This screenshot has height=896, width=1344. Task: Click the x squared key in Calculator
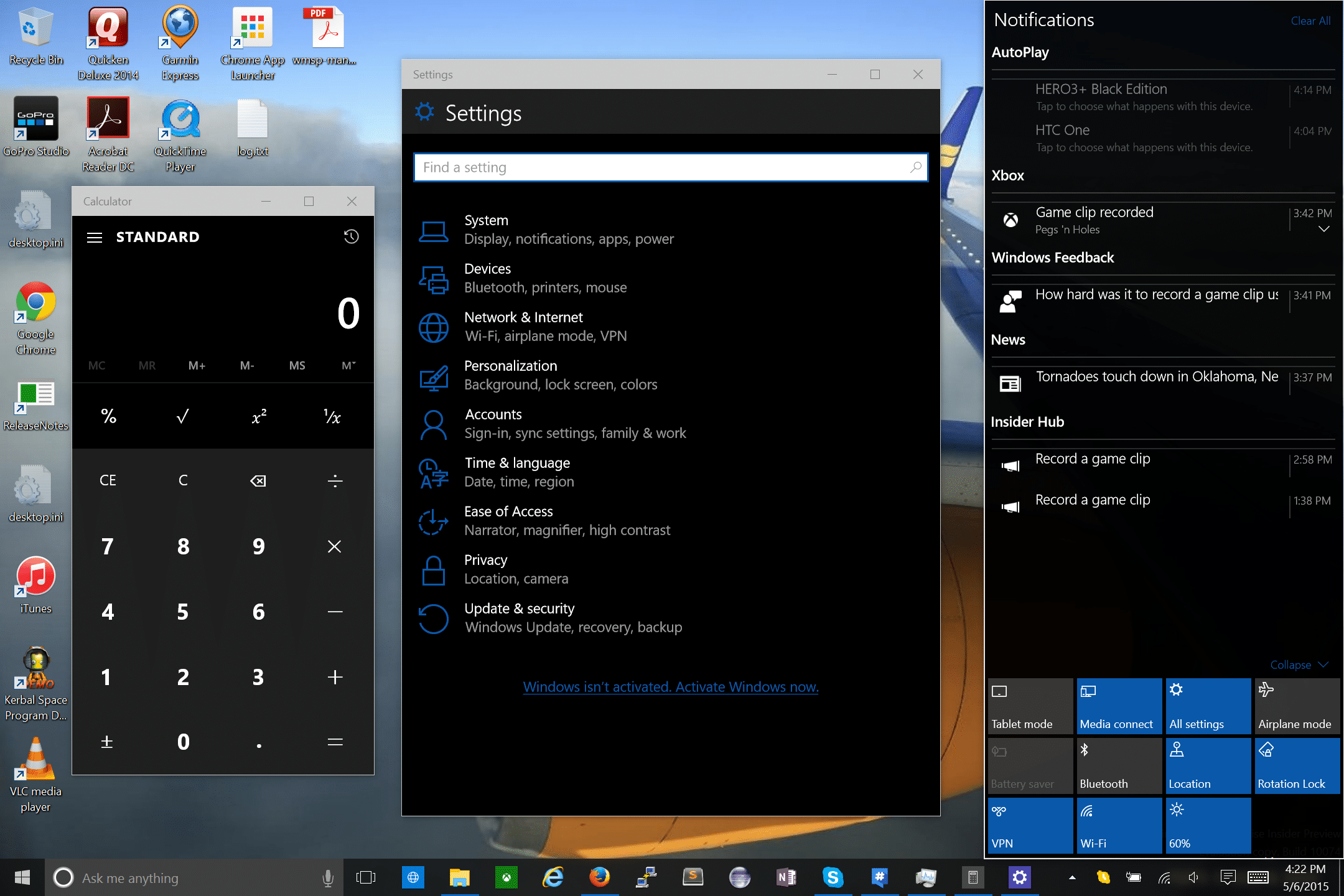(259, 416)
